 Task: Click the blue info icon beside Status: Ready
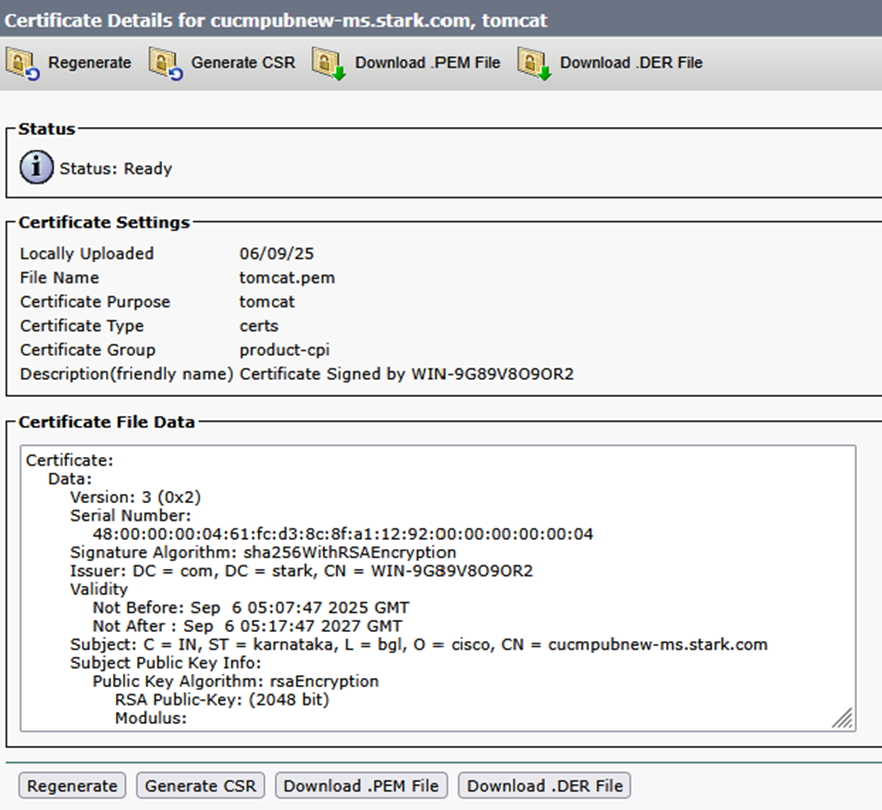[x=37, y=167]
